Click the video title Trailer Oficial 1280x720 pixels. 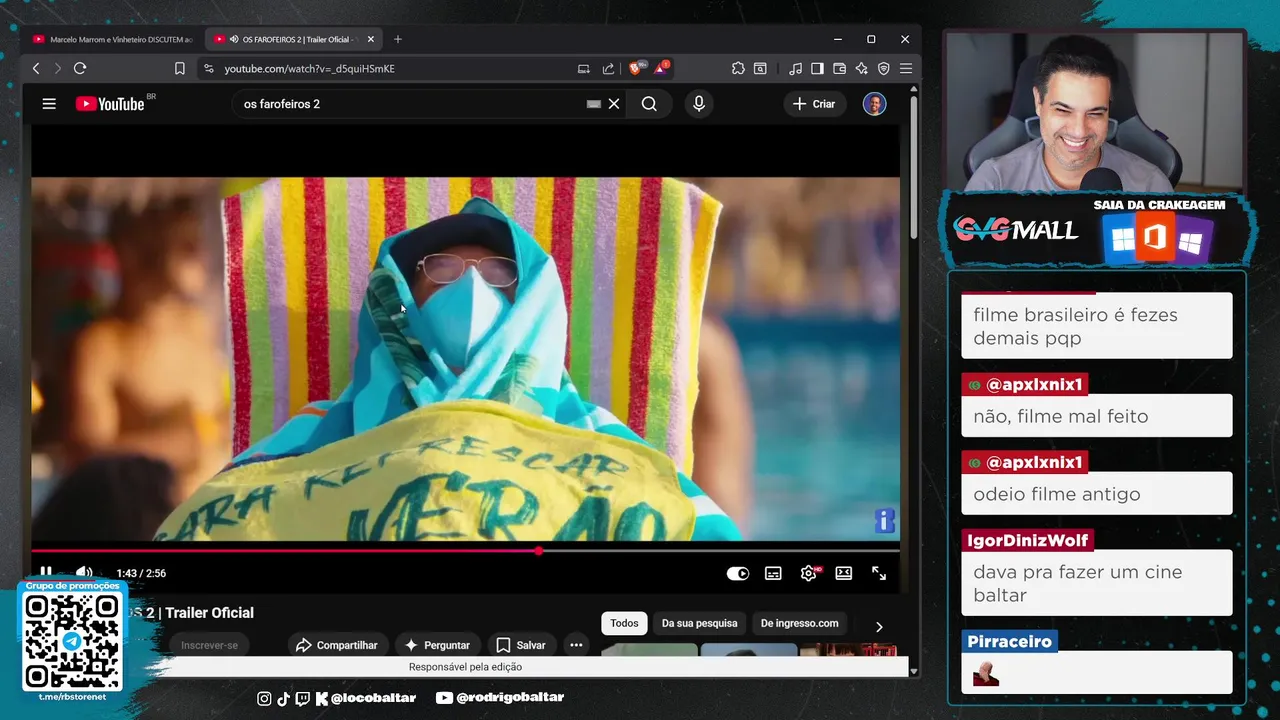click(x=209, y=613)
